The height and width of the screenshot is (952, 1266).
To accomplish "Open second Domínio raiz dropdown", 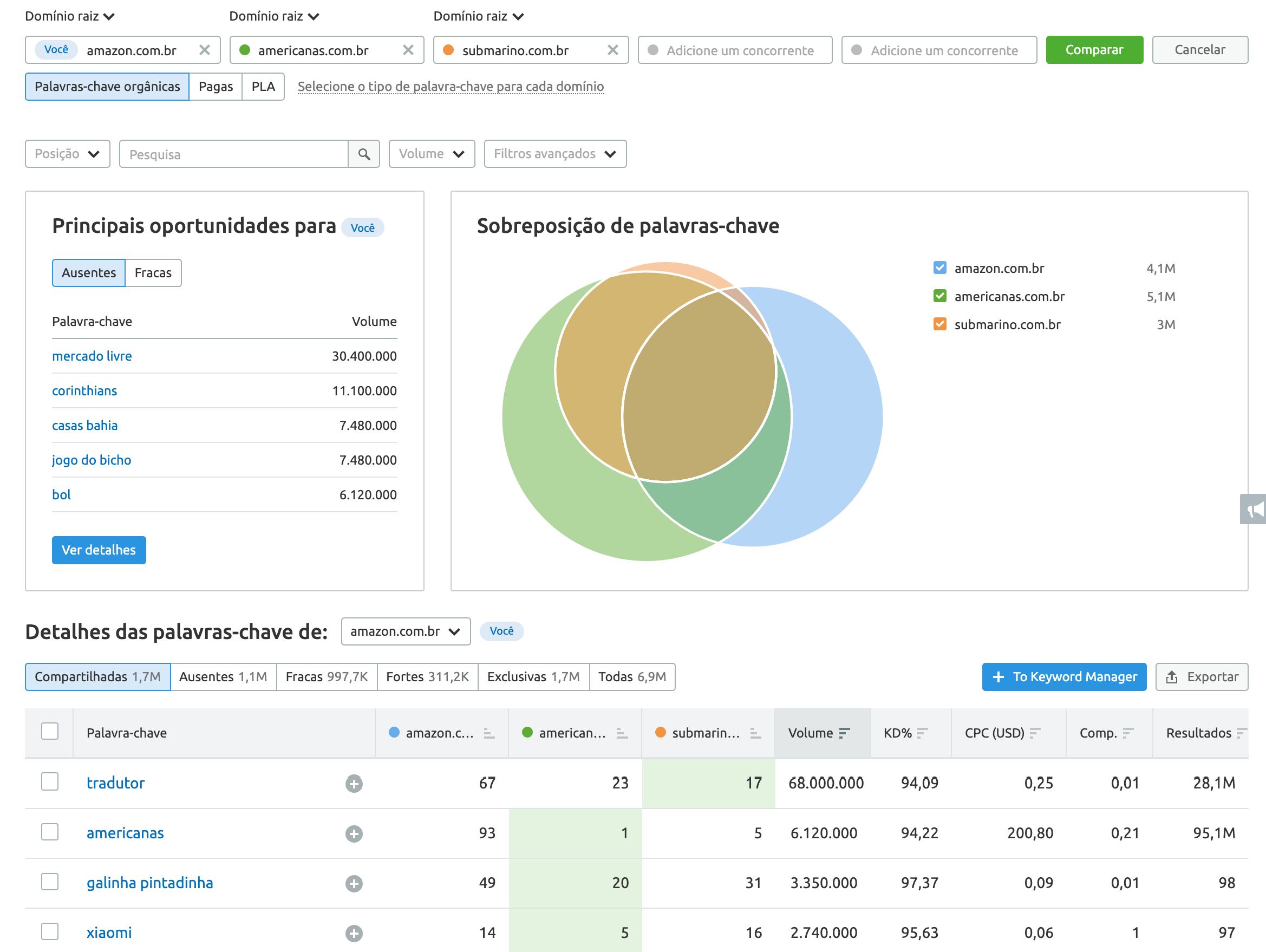I will [274, 16].
